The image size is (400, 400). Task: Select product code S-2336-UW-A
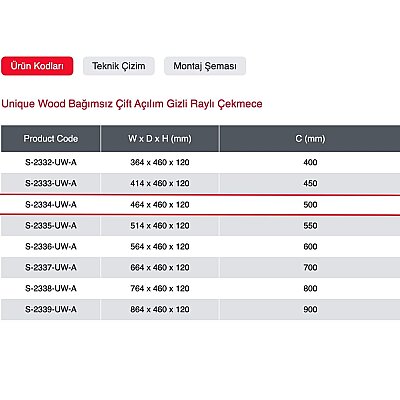51,246
